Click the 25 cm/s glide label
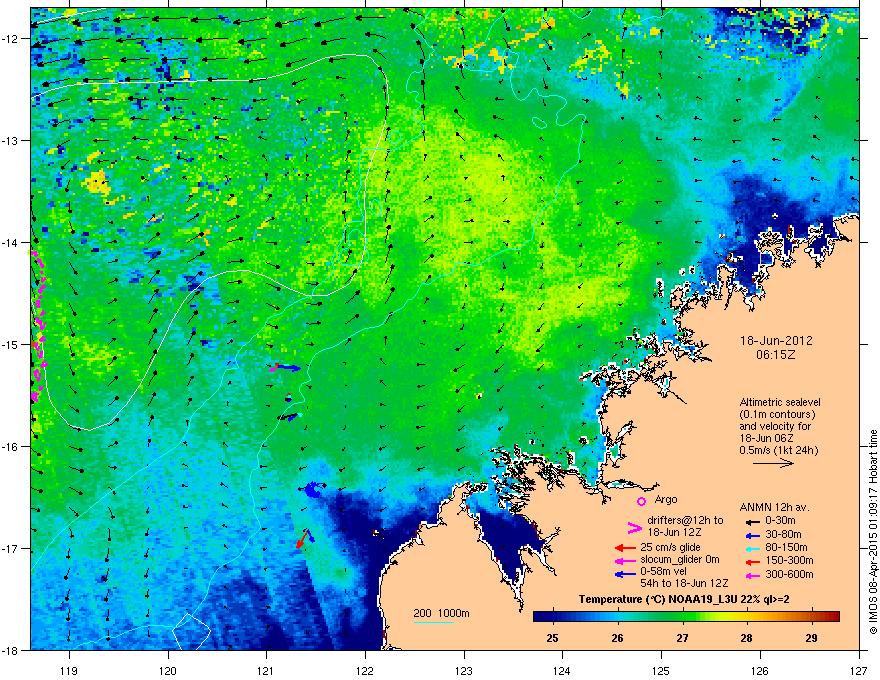 671,547
